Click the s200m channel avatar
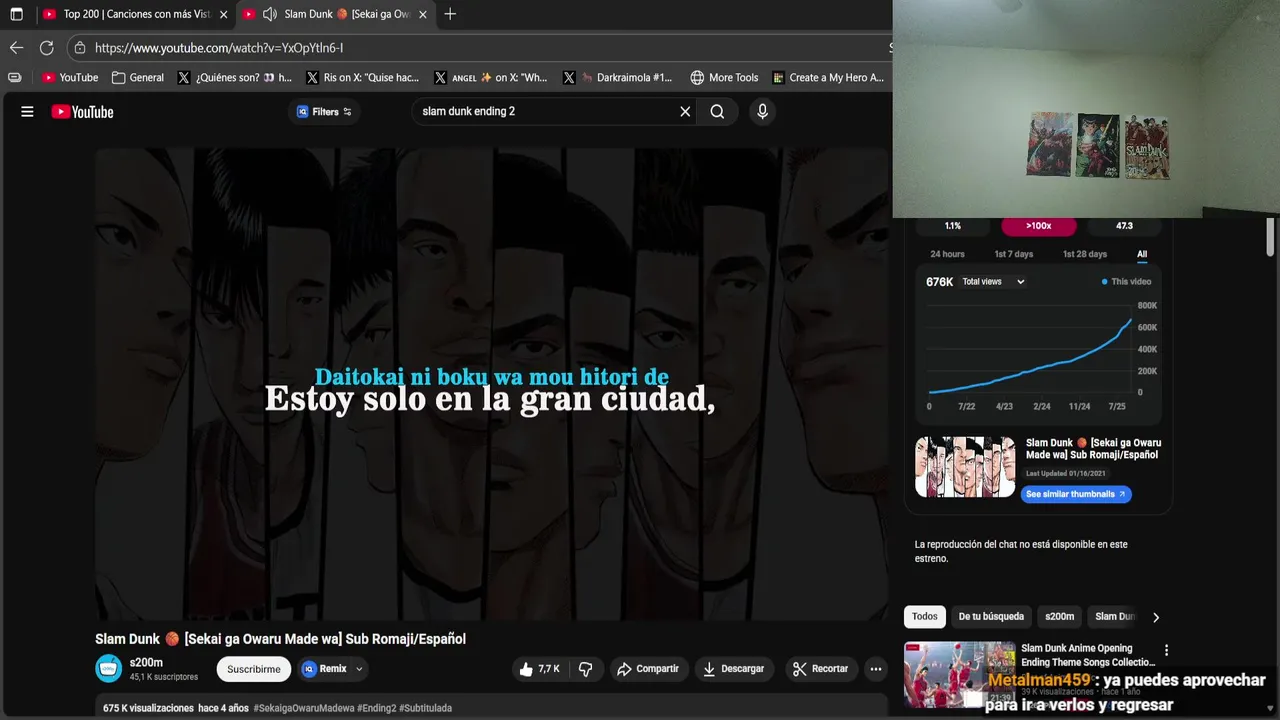The height and width of the screenshot is (720, 1280). pos(108,668)
